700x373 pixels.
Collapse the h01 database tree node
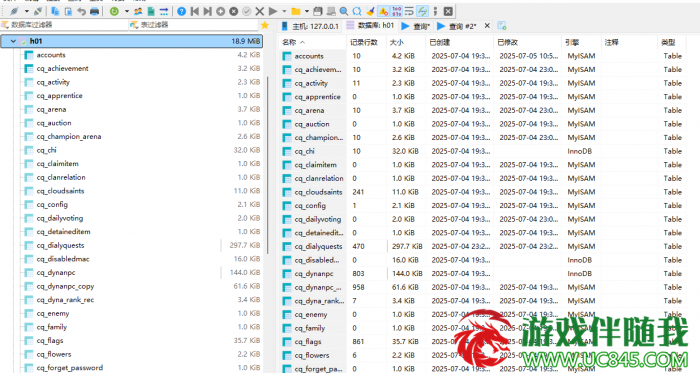coord(13,41)
